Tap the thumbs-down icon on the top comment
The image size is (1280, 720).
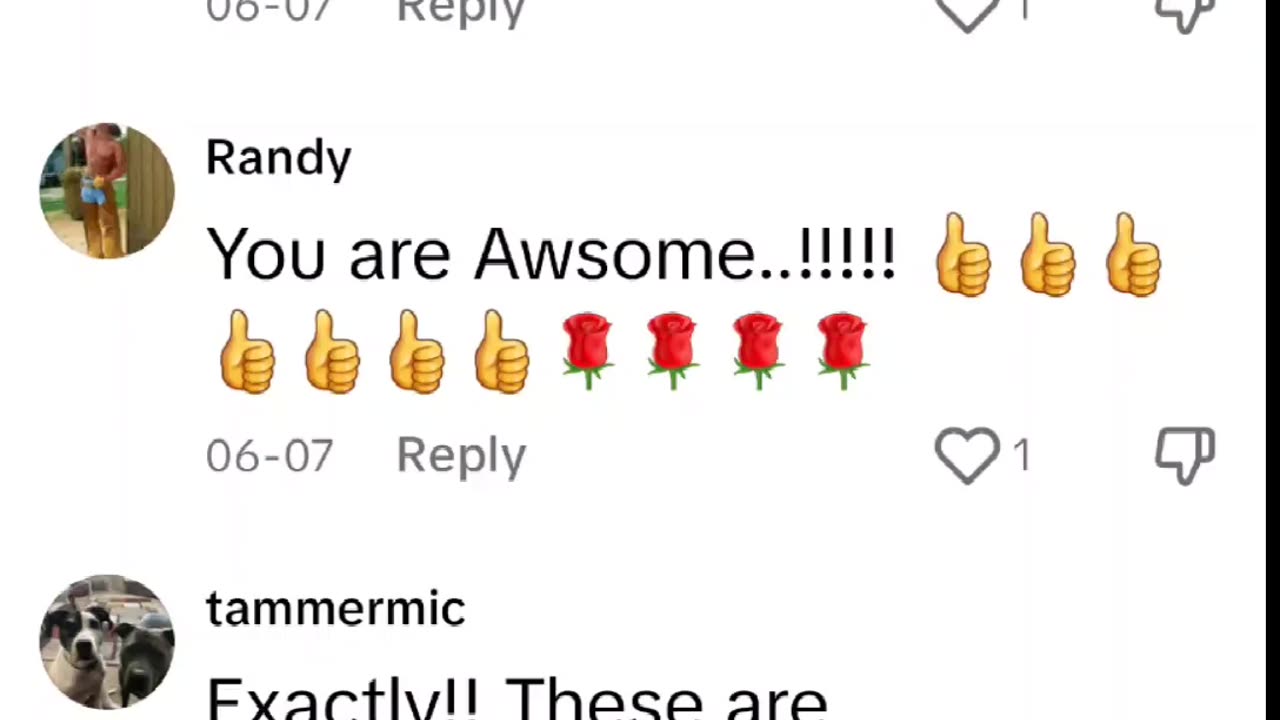pyautogui.click(x=1185, y=12)
